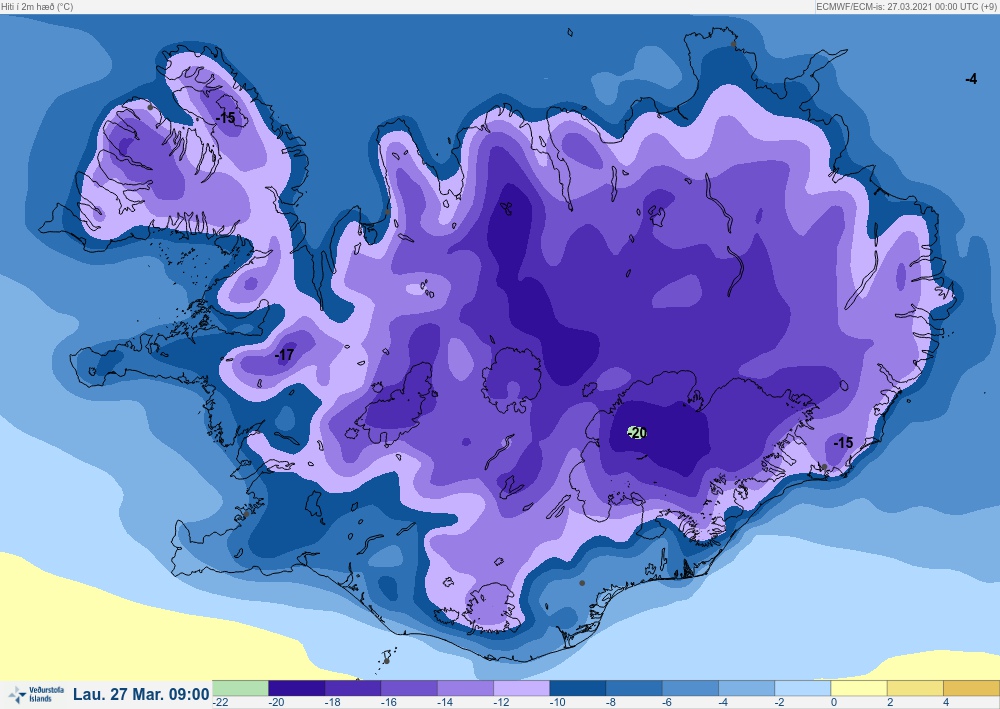Image resolution: width=1000 pixels, height=709 pixels.
Task: Click the -6 legend scale value
Action: point(666,703)
